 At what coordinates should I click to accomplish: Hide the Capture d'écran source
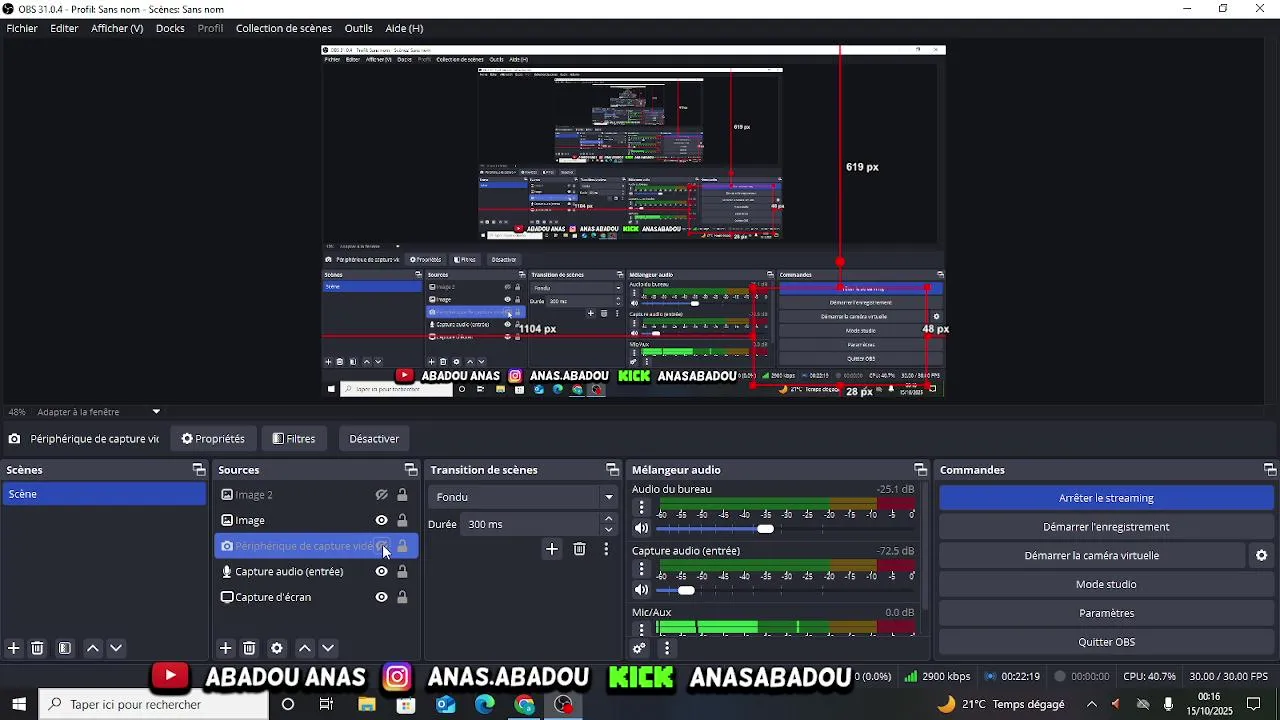381,598
